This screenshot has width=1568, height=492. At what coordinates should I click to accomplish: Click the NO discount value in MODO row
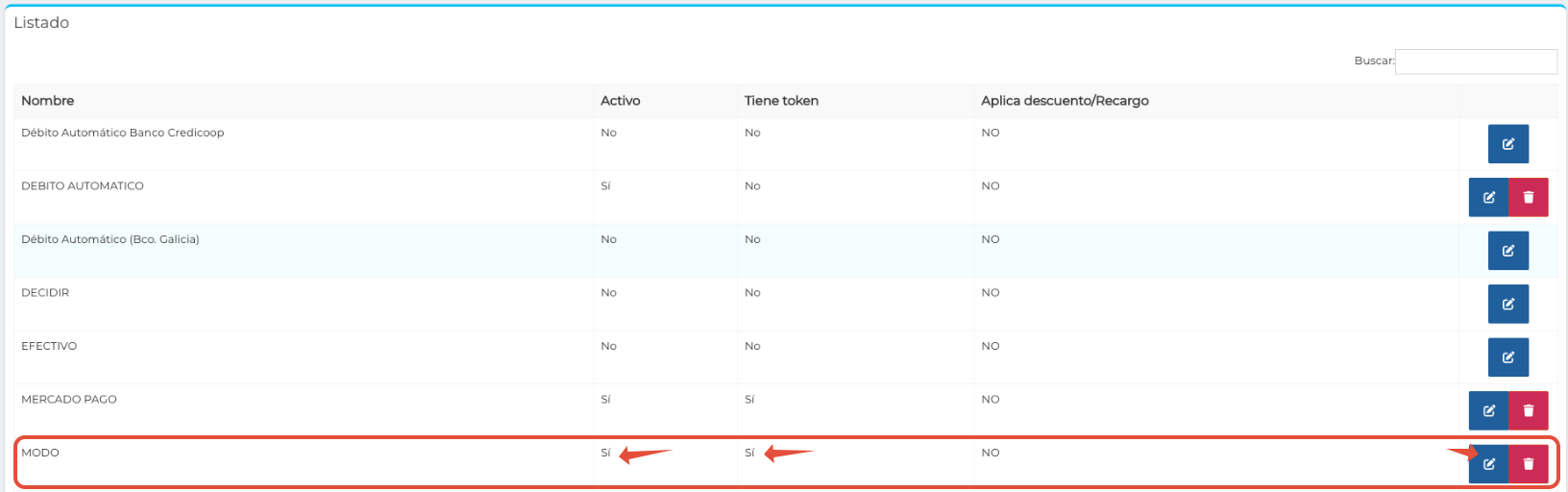click(991, 453)
